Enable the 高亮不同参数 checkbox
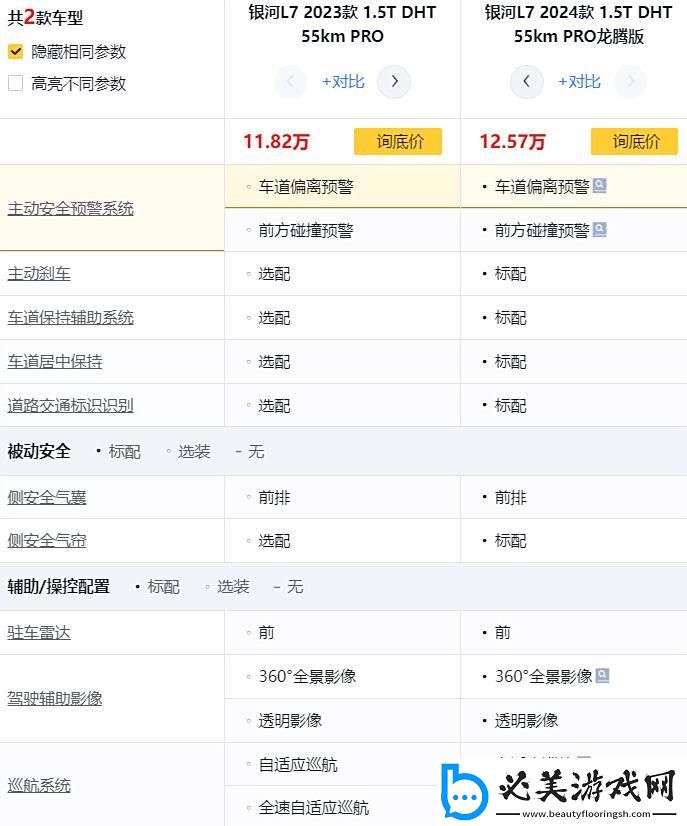This screenshot has height=826, width=687. tap(15, 84)
